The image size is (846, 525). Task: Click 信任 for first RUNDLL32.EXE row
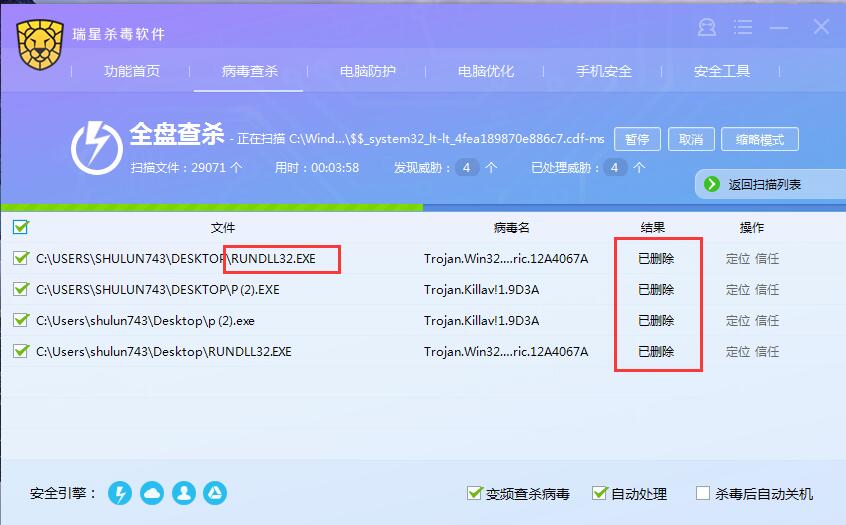[x=767, y=259]
